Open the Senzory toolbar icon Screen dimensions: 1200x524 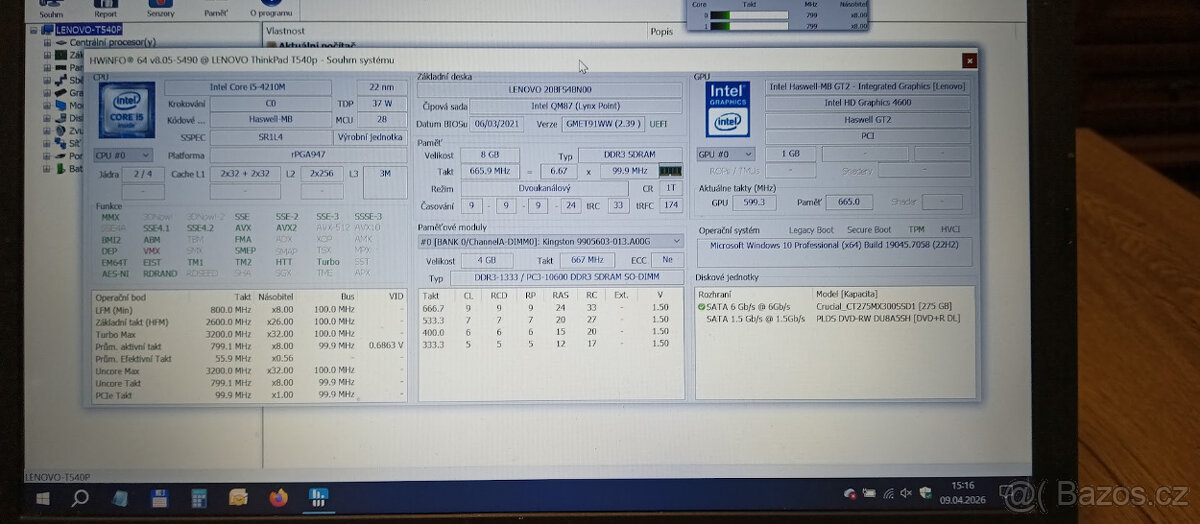click(x=160, y=9)
